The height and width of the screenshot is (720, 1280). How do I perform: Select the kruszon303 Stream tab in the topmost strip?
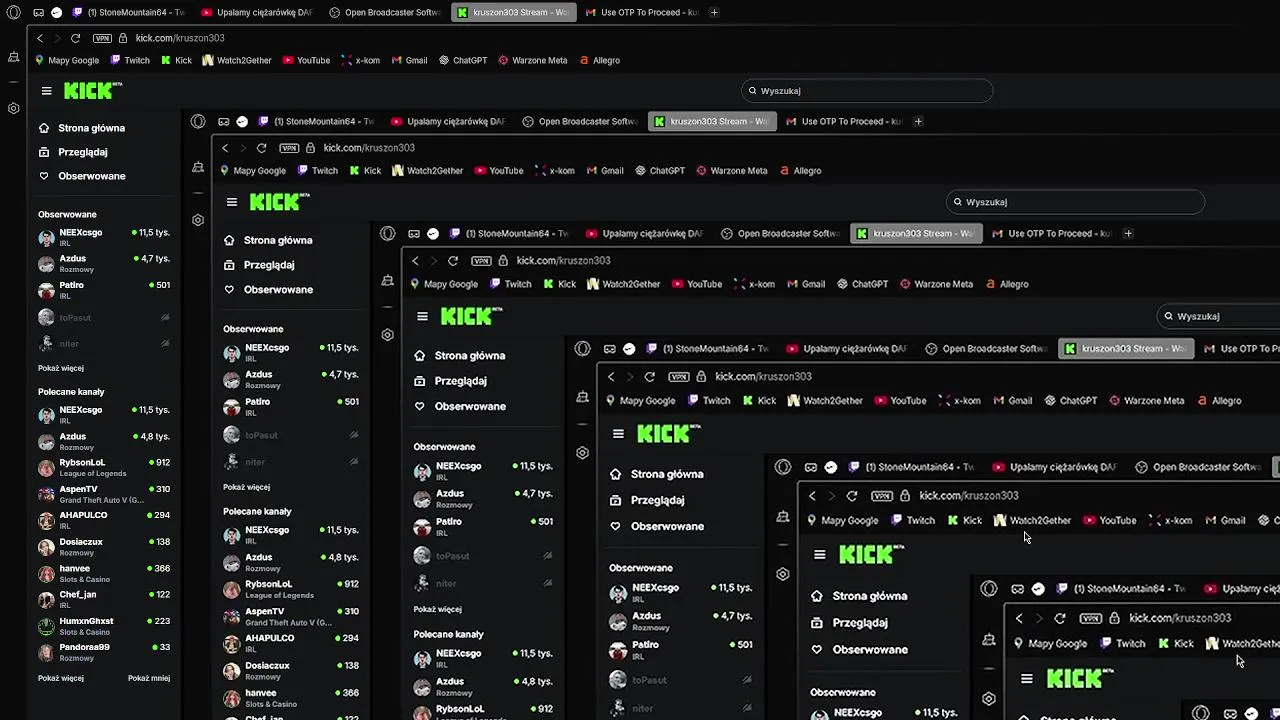pos(512,12)
